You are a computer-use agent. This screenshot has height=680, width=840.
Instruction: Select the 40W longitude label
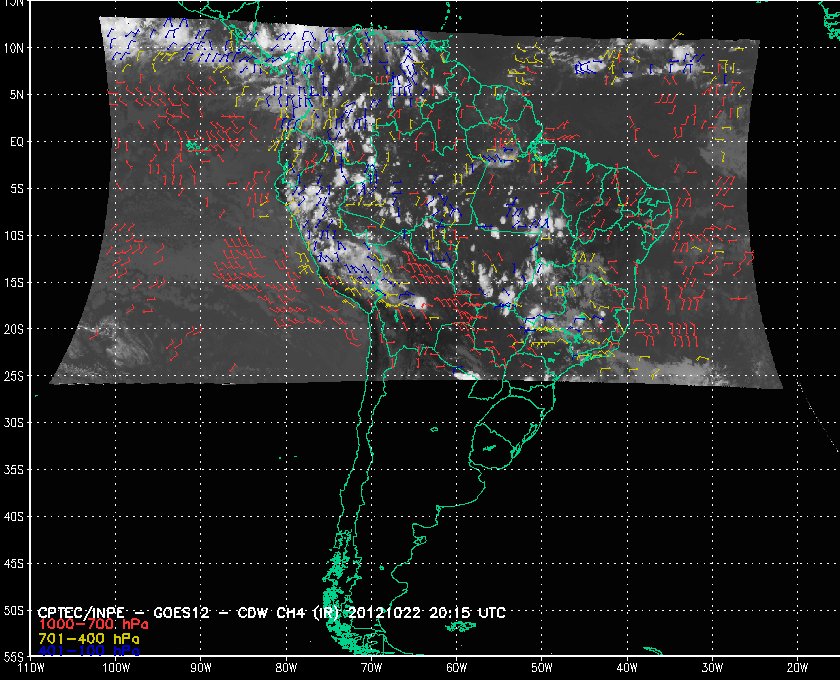[x=627, y=668]
